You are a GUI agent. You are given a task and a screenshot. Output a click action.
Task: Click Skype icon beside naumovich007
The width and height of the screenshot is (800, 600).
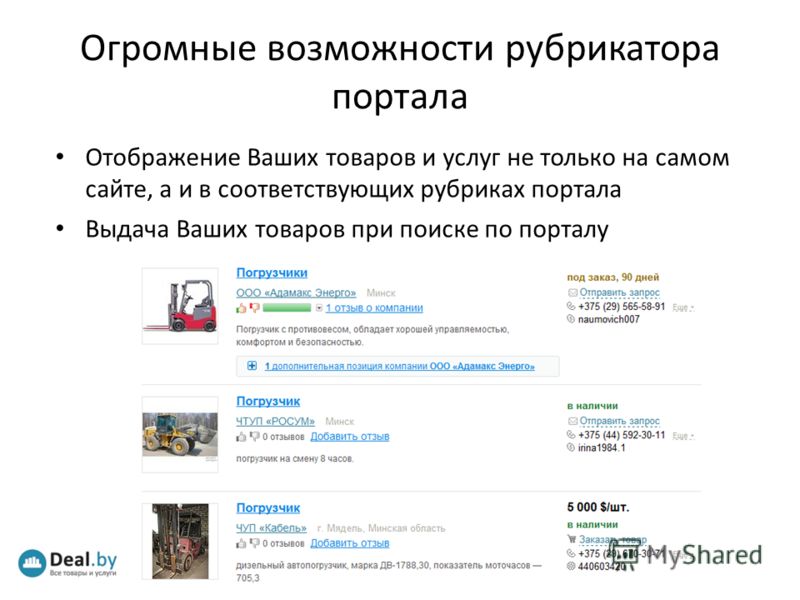click(x=571, y=319)
